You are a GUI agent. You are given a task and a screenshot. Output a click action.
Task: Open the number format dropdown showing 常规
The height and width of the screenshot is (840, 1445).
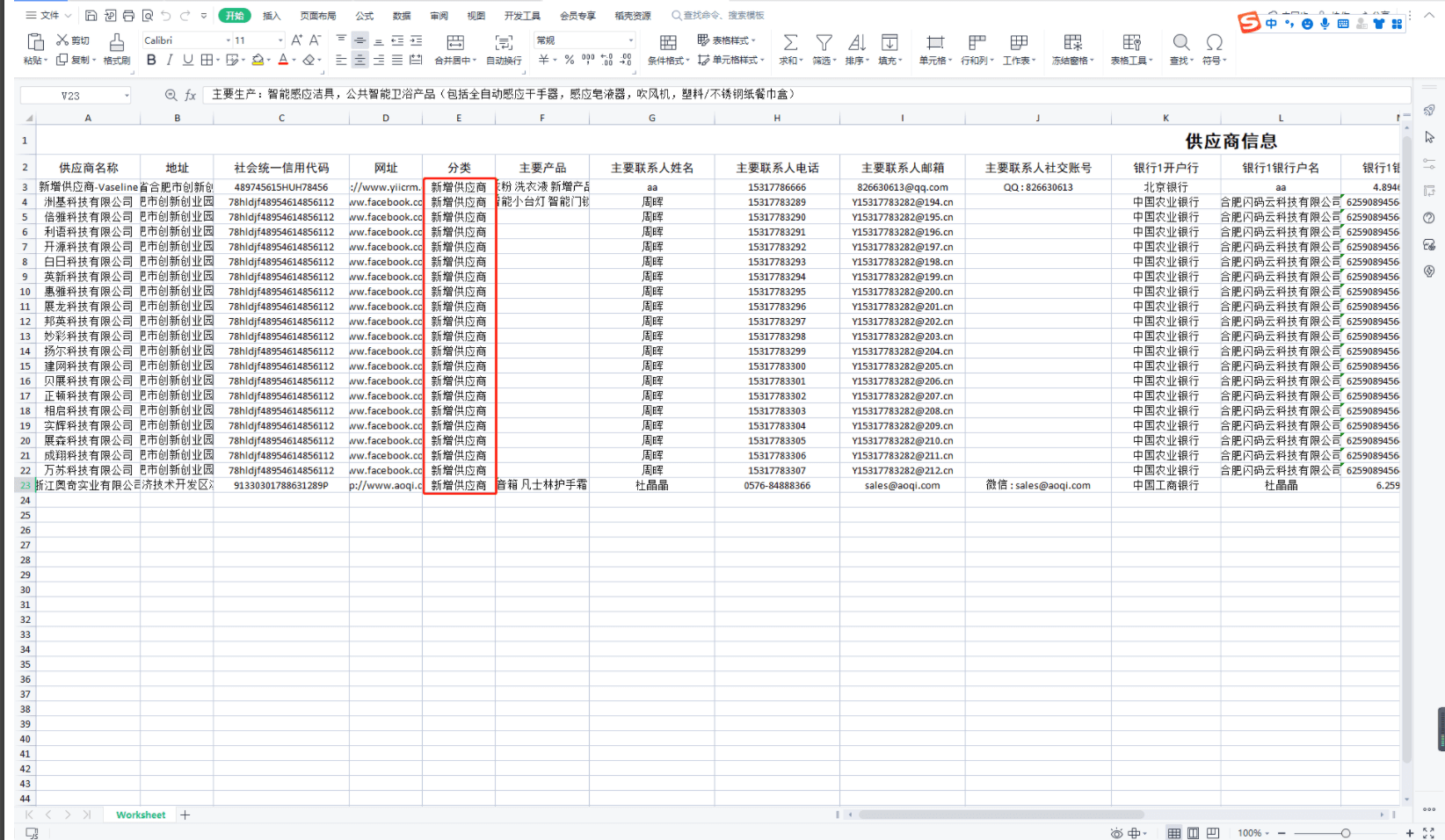point(630,40)
